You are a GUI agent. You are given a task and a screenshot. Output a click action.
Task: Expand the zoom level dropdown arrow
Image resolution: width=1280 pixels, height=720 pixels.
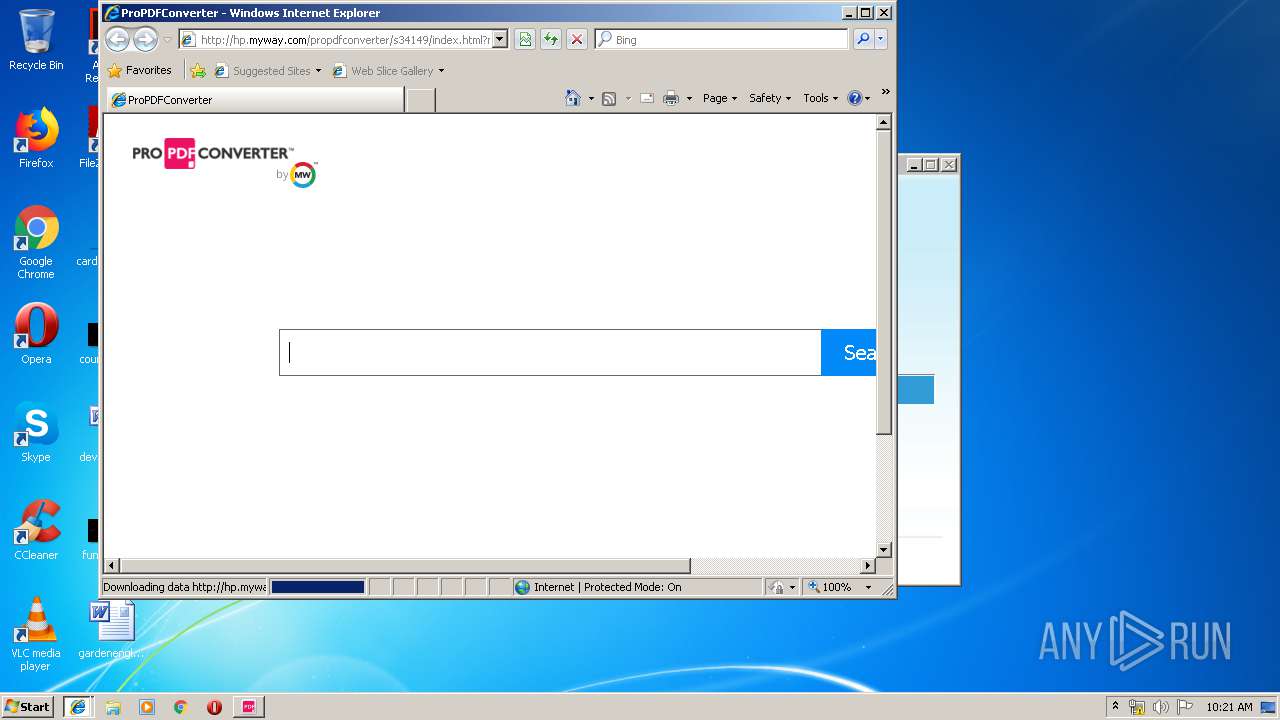[x=868, y=587]
